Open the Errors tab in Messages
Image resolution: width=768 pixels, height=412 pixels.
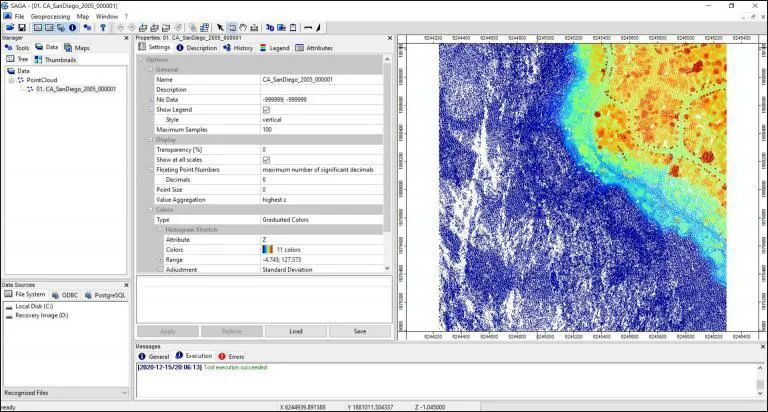pyautogui.click(x=231, y=356)
